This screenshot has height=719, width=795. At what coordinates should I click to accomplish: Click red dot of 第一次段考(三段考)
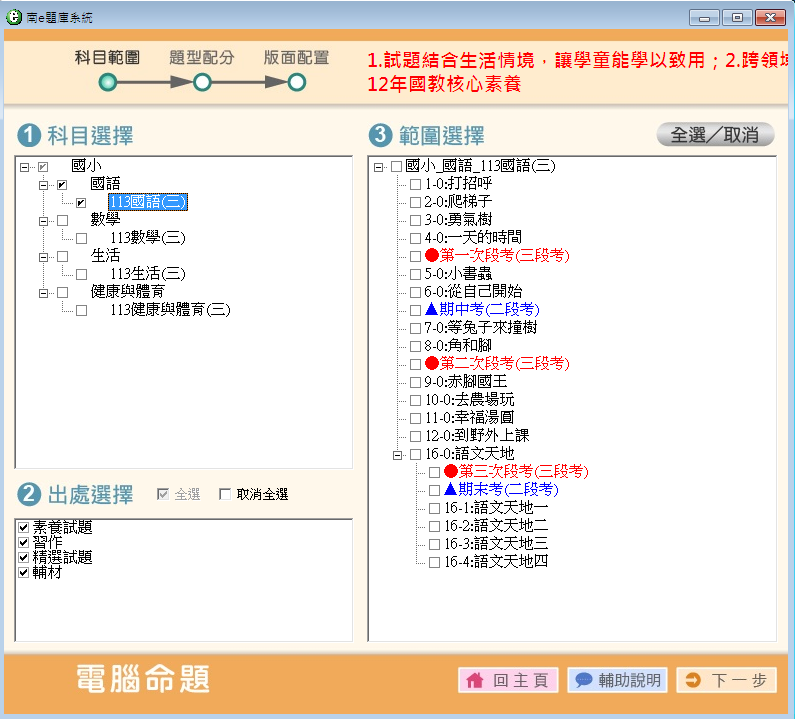431,255
